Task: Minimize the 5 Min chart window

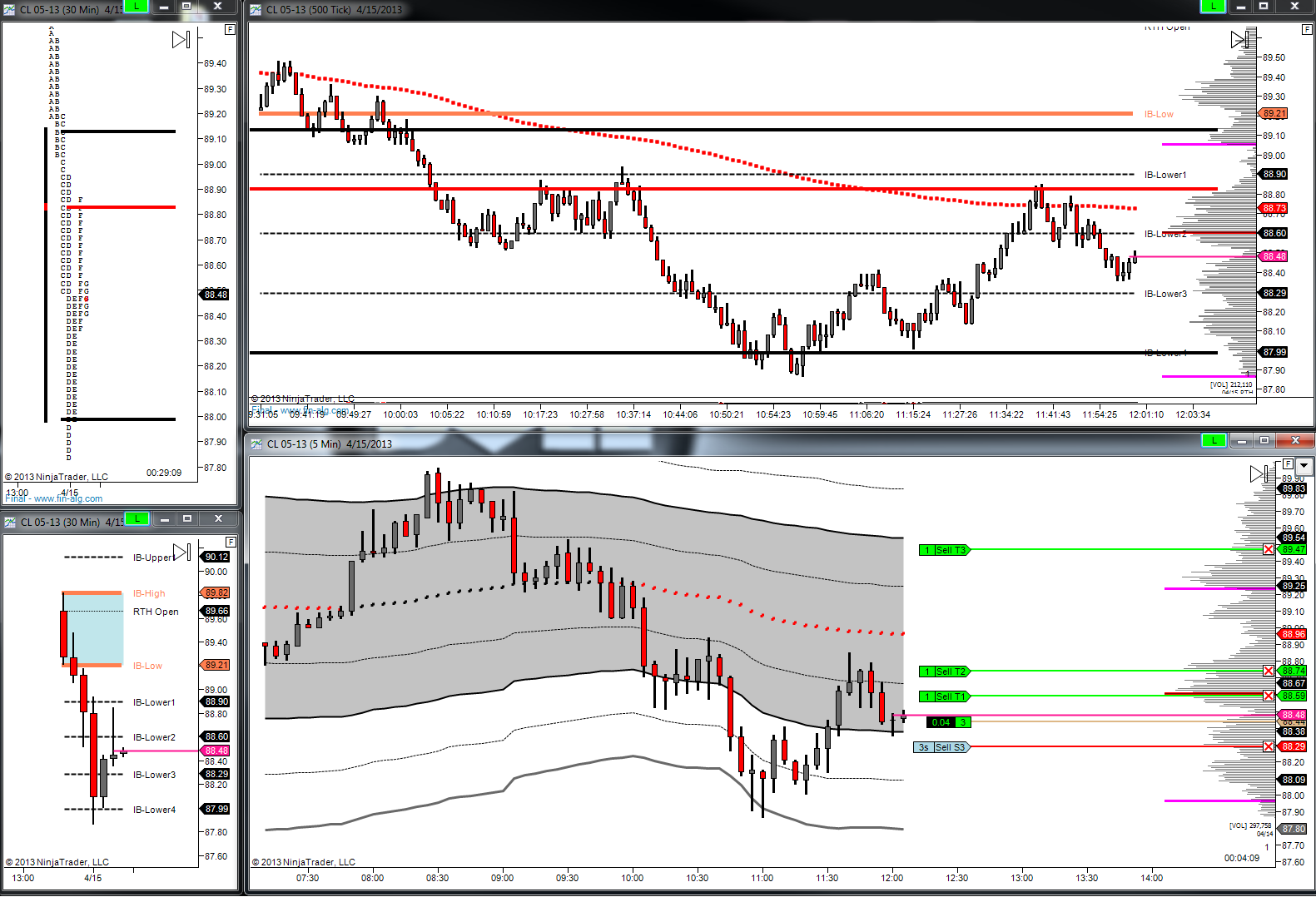Action: pos(1242,440)
